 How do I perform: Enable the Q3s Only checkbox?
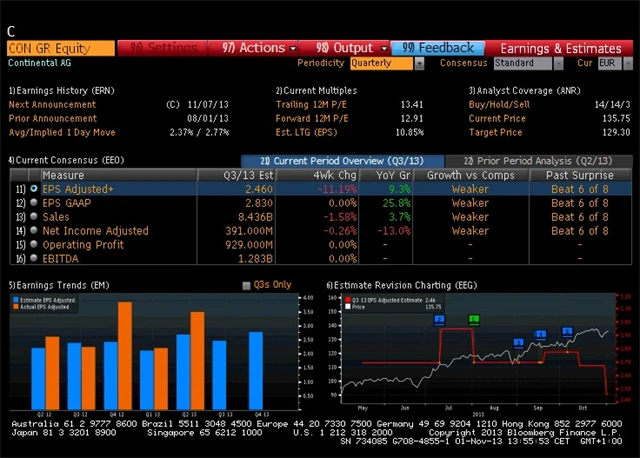[x=247, y=285]
